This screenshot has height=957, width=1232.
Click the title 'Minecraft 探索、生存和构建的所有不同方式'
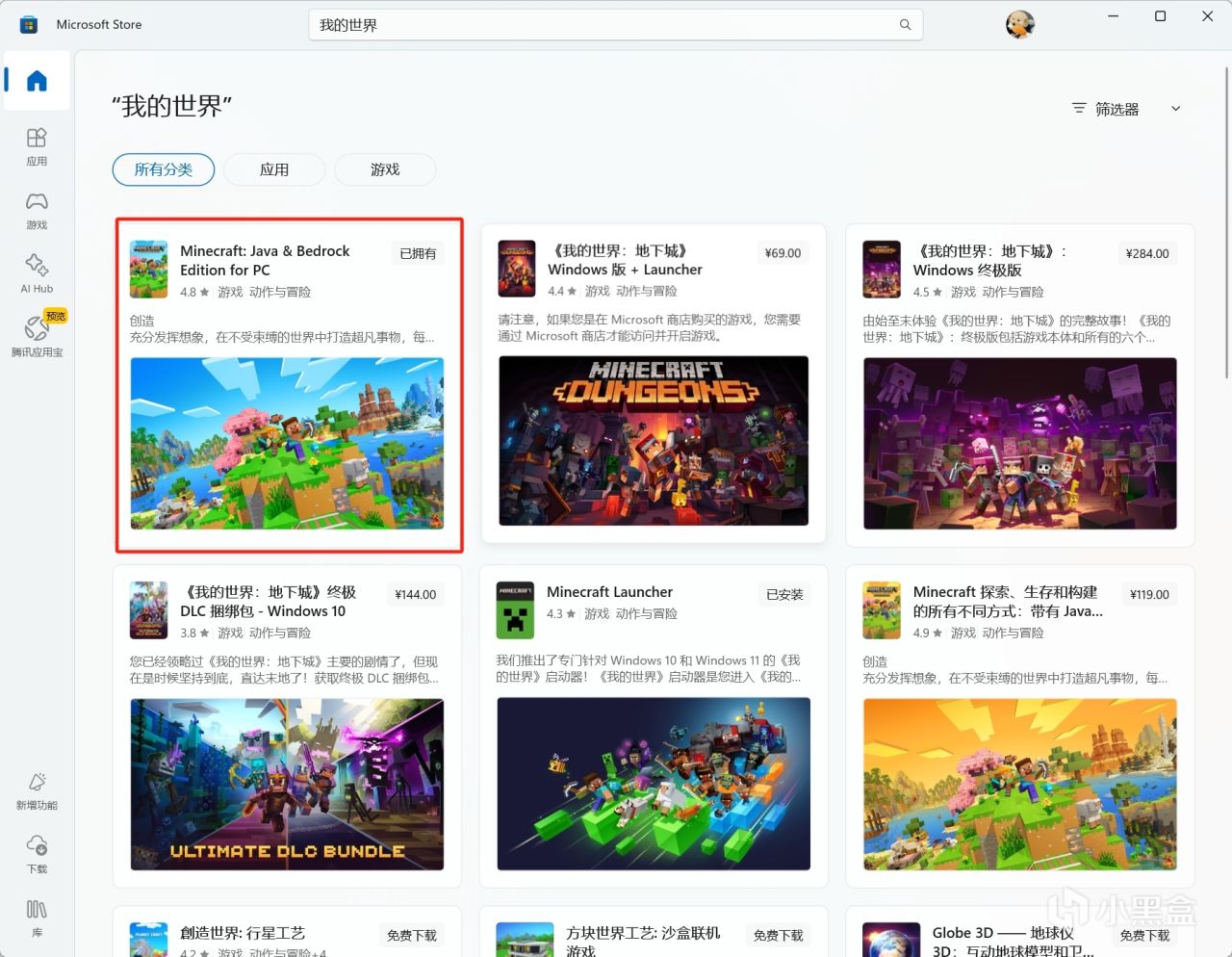click(1008, 601)
